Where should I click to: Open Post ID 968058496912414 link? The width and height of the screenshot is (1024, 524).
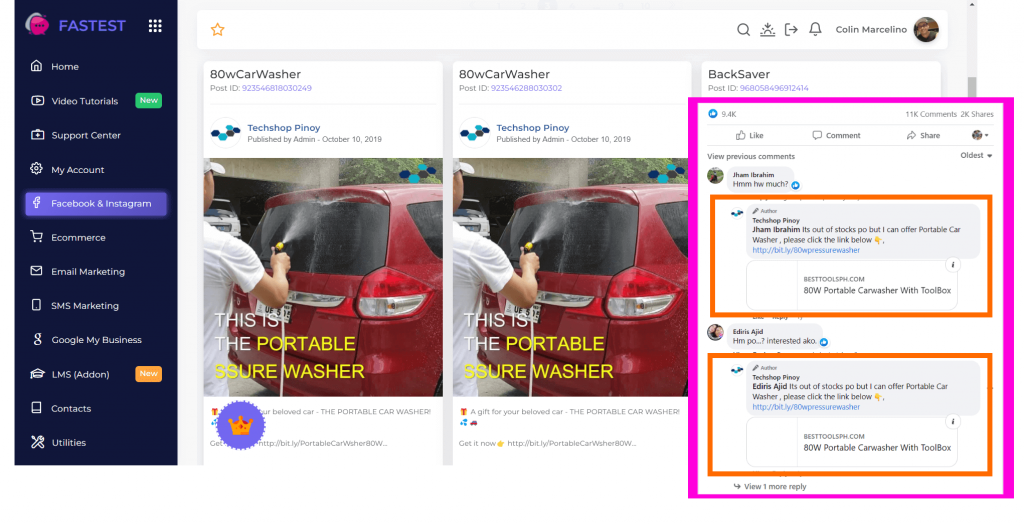point(774,88)
